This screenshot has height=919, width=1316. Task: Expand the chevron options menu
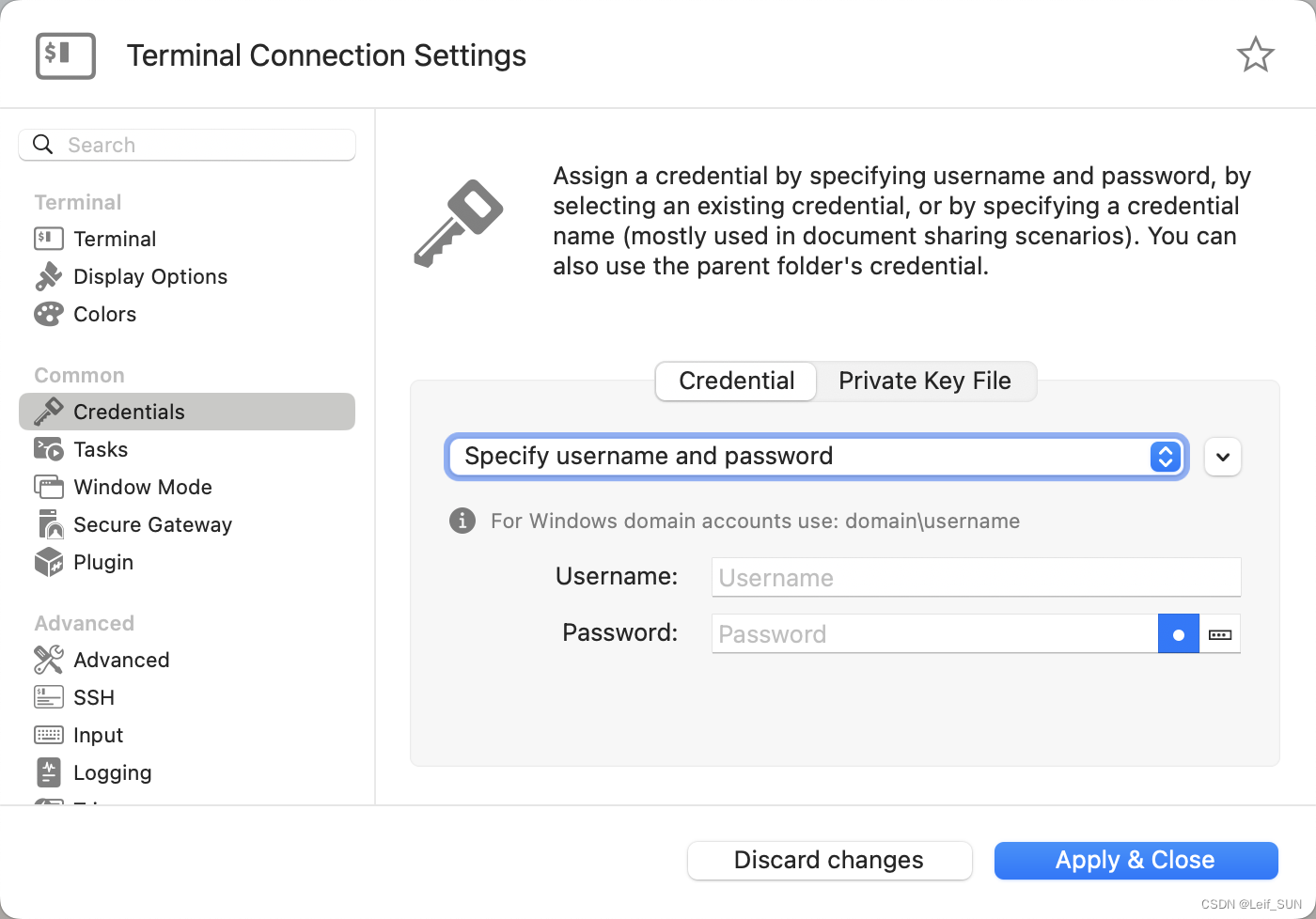point(1223,457)
